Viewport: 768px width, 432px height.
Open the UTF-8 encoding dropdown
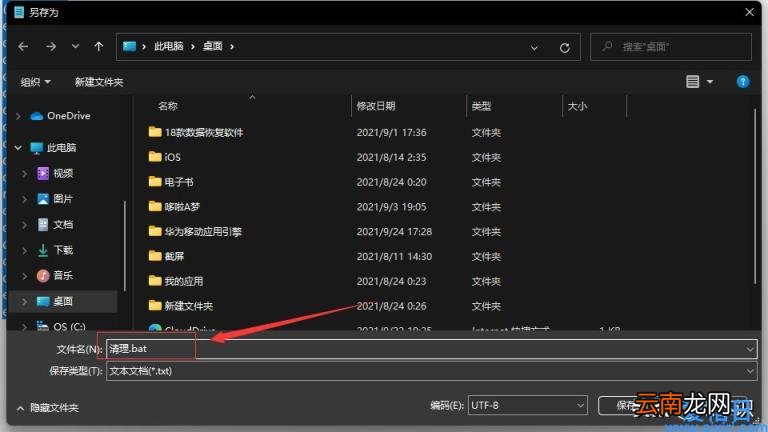[x=528, y=405]
